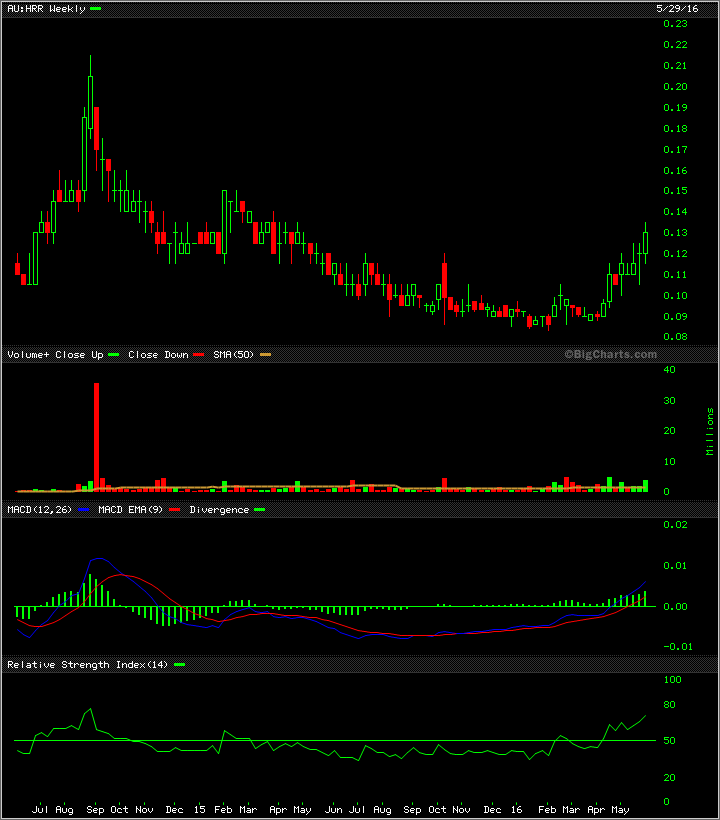This screenshot has width=720, height=820.
Task: Click the 0.15 price axis label
Action: 675,191
